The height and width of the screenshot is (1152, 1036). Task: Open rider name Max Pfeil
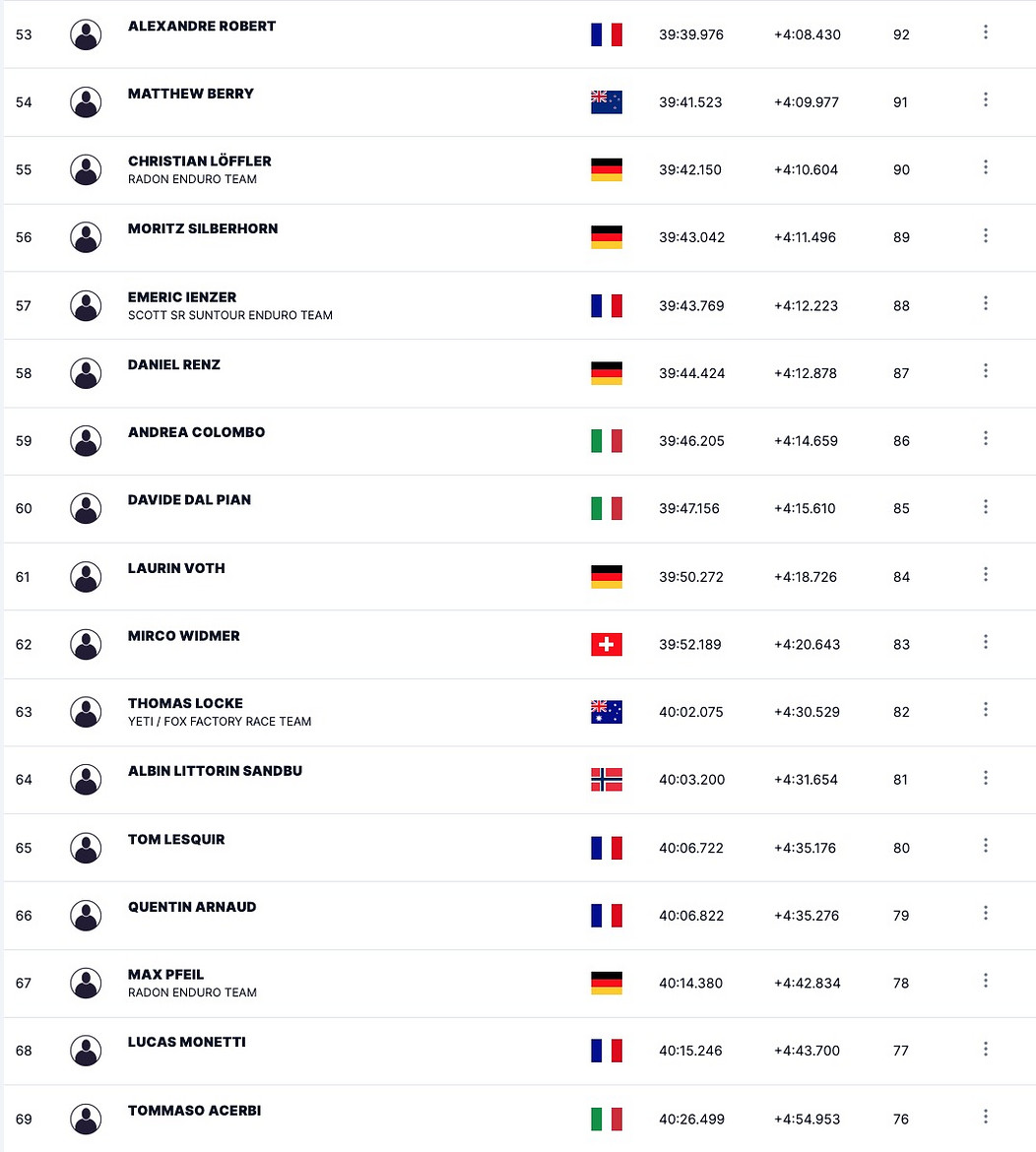coord(165,974)
